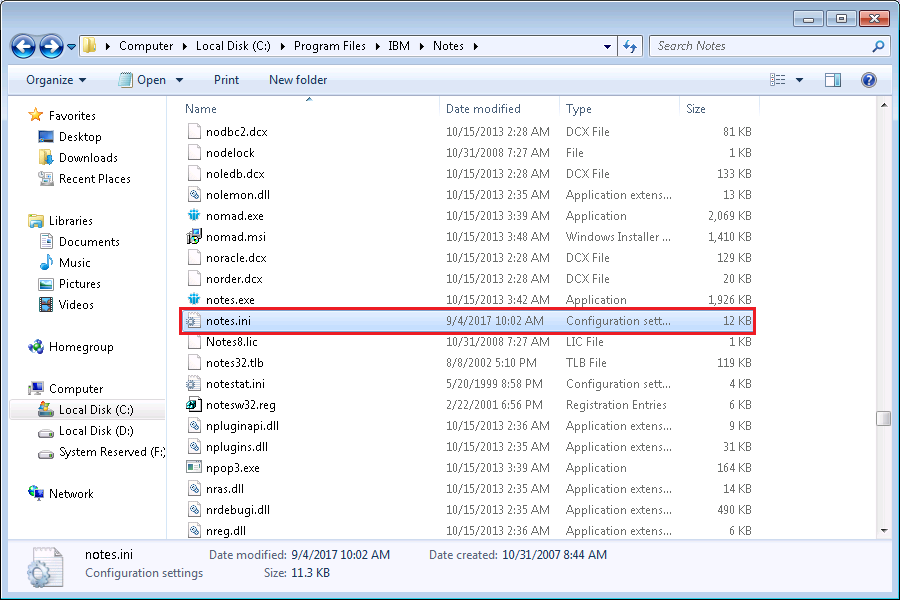Screen dimensions: 903x600
Task: Expand the arrow after IBM breadcrumb
Action: point(422,46)
